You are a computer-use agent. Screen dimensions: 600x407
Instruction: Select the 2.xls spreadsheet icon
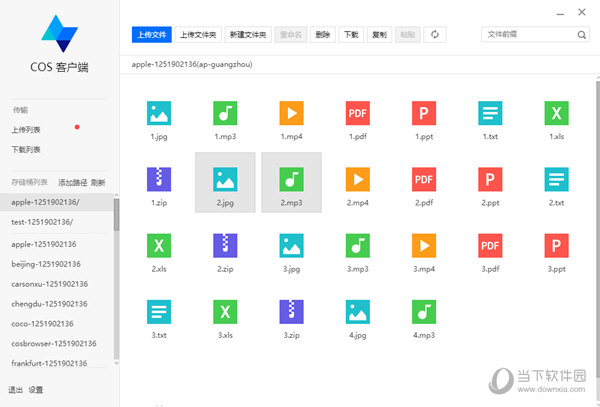tap(159, 246)
